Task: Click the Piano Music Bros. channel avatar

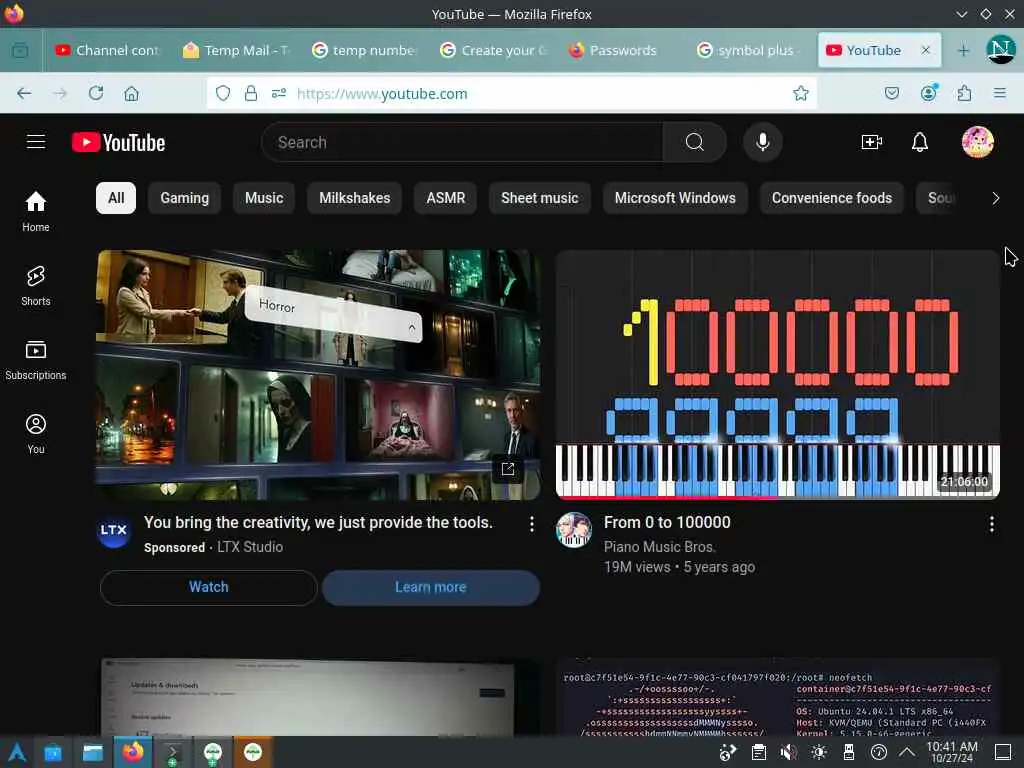Action: tap(573, 530)
